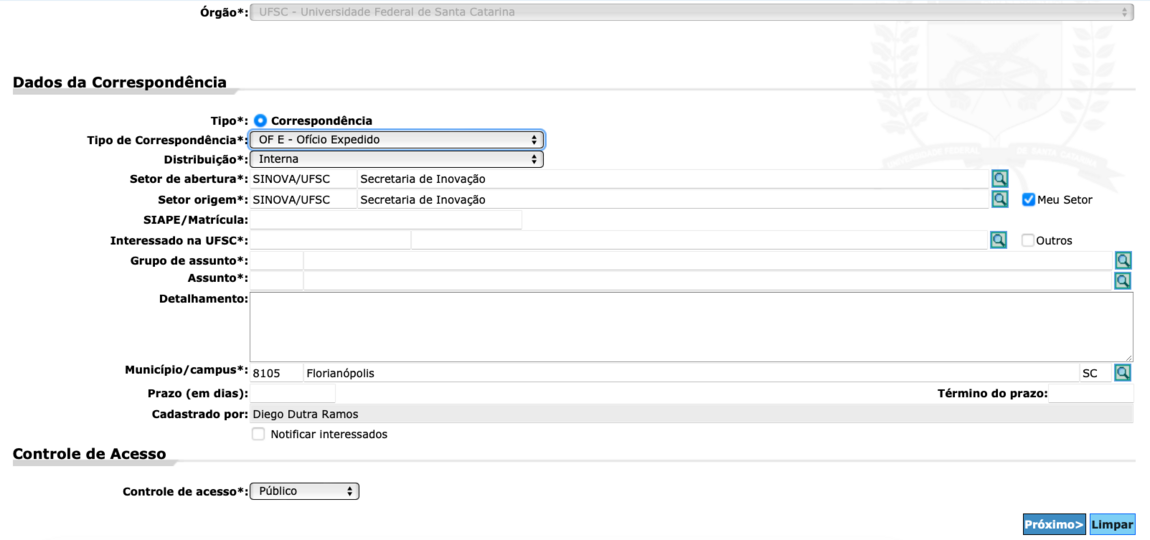1150x540 pixels.
Task: Search for Interessado na UFSC
Action: point(998,240)
